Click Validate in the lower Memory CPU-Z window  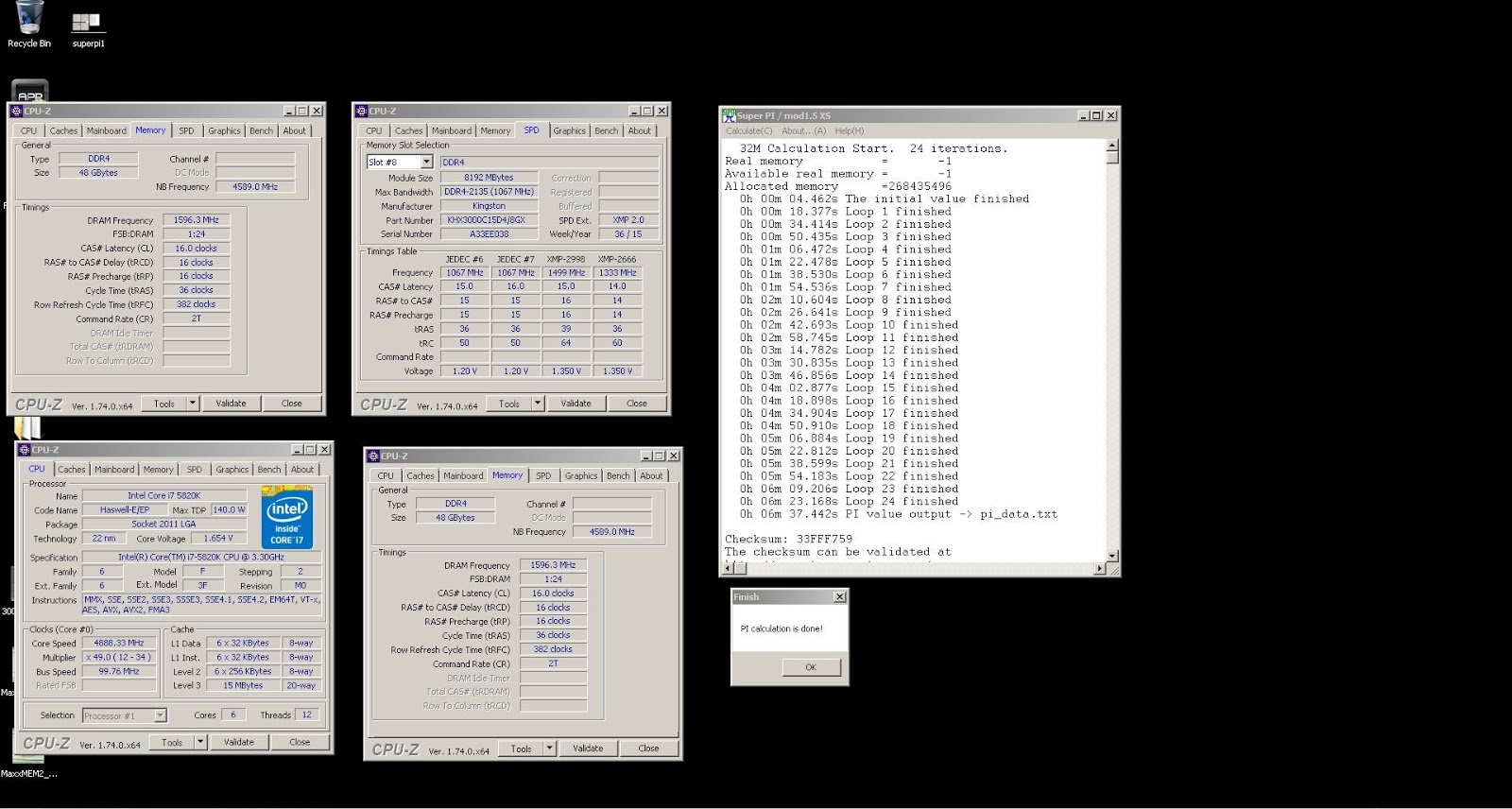(588, 749)
